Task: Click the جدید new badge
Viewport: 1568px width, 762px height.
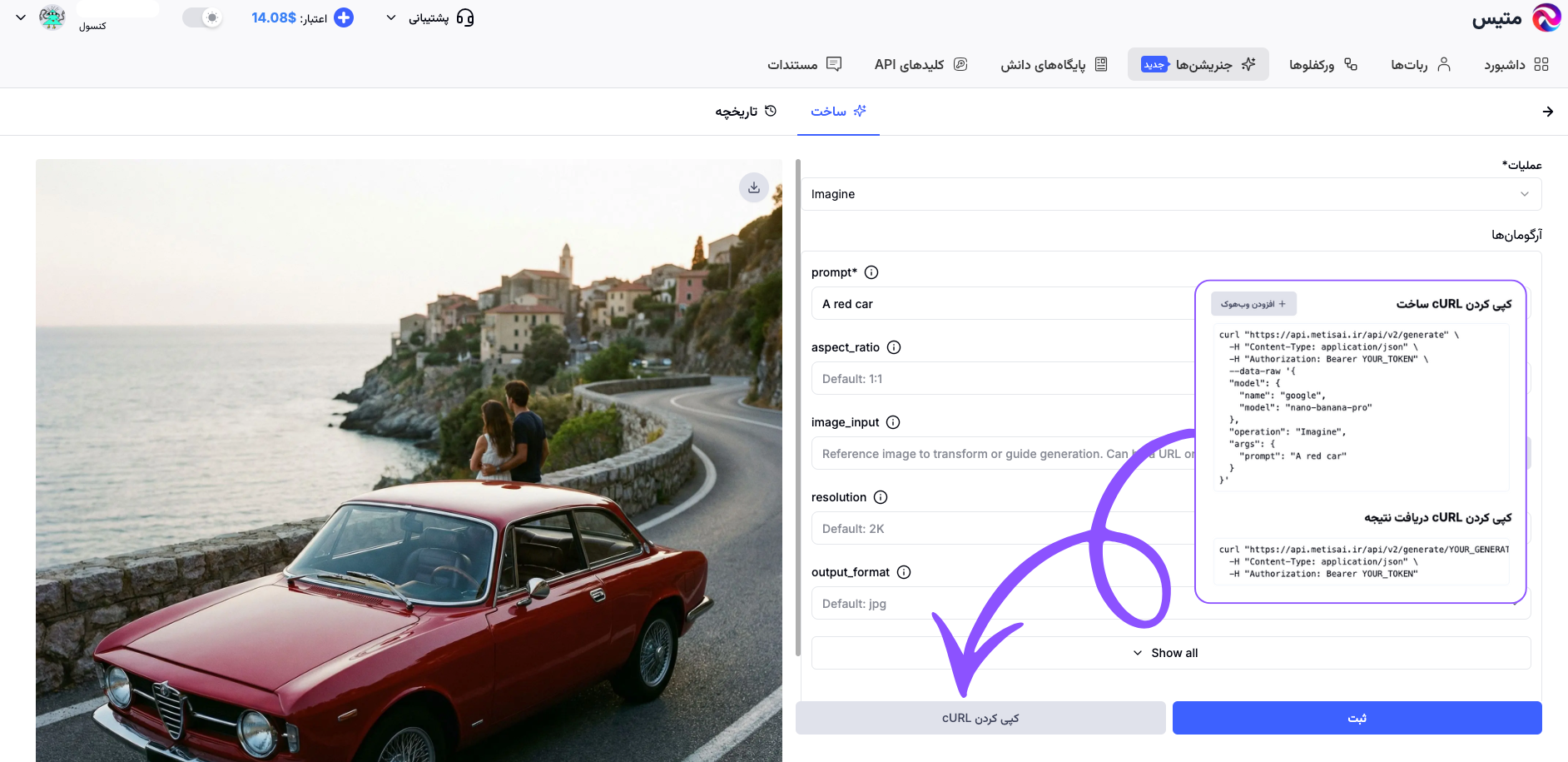Action: point(1154,64)
